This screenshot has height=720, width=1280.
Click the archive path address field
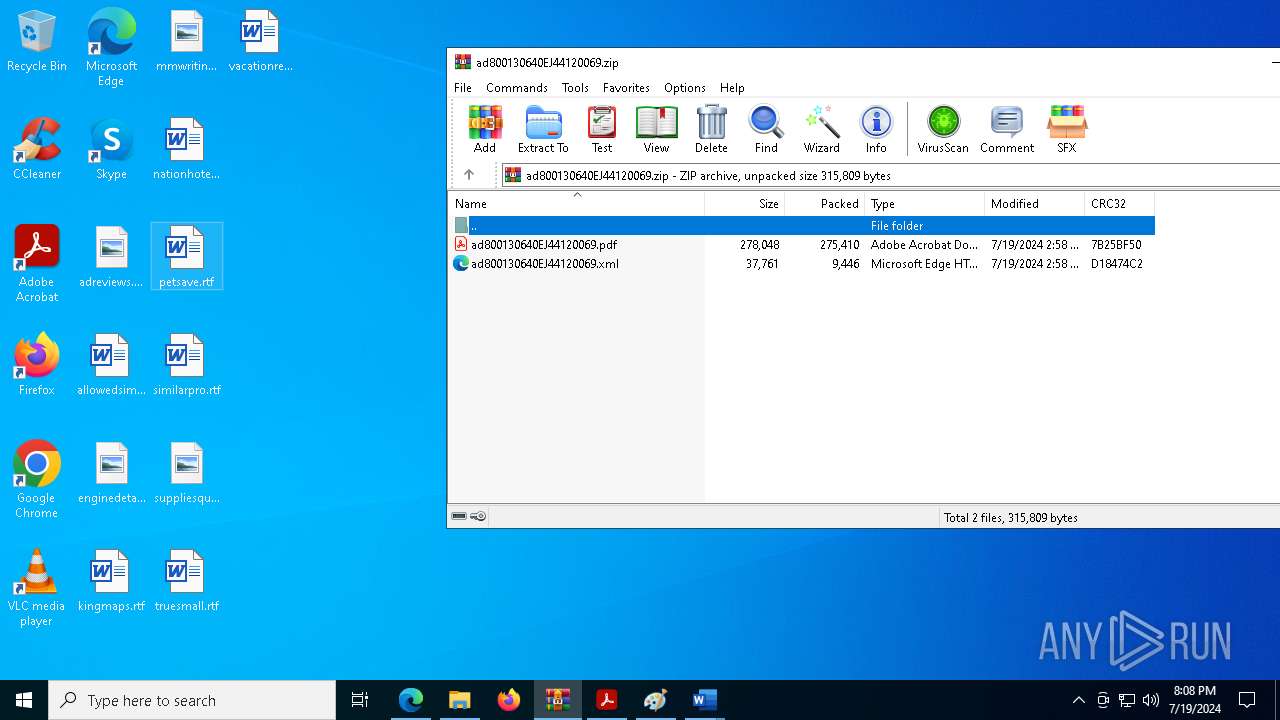click(x=890, y=175)
